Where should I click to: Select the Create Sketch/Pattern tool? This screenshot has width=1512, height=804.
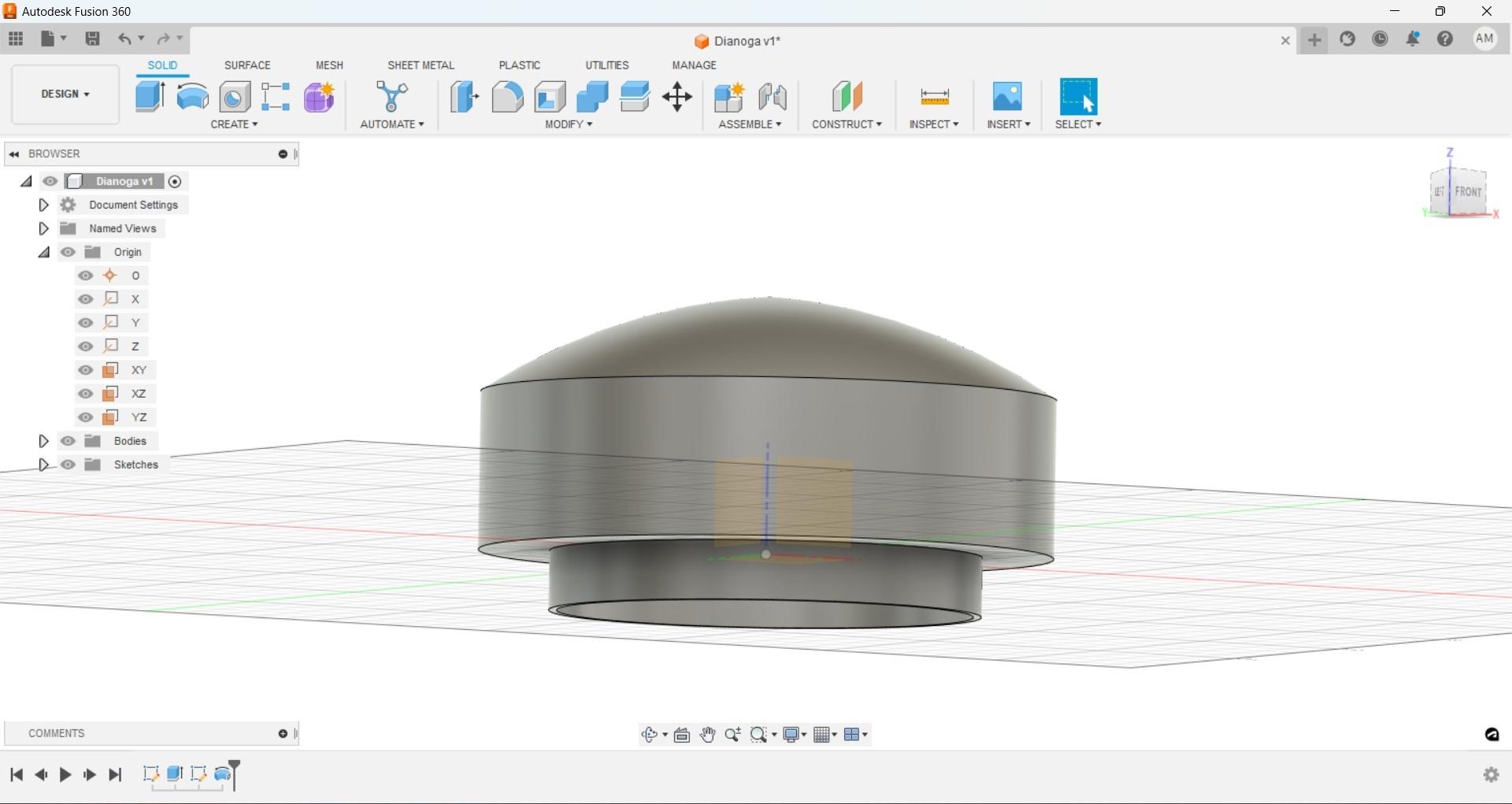point(276,97)
